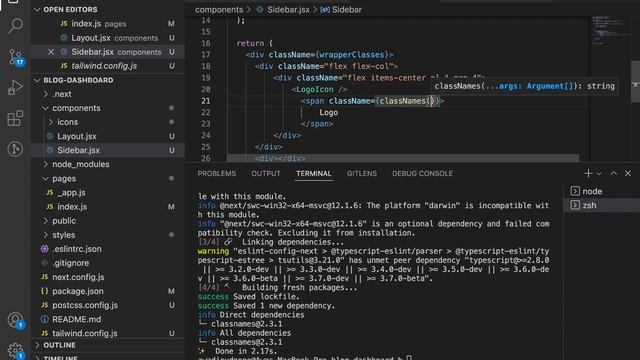Image resolution: width=640 pixels, height=360 pixels.
Task: Open Manage settings gear icon
Action: (16, 351)
